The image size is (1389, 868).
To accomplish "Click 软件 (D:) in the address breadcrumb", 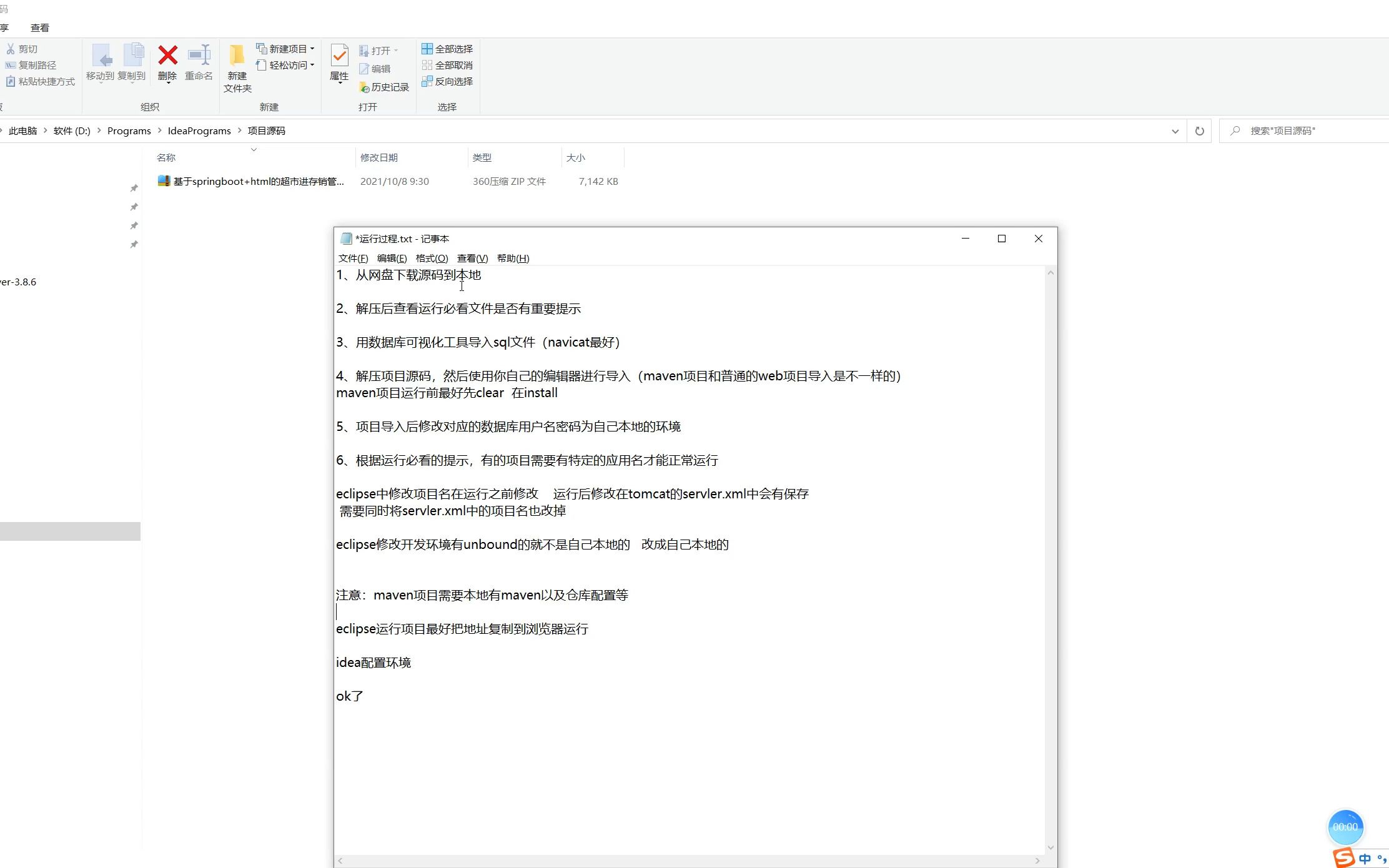I will tap(72, 131).
